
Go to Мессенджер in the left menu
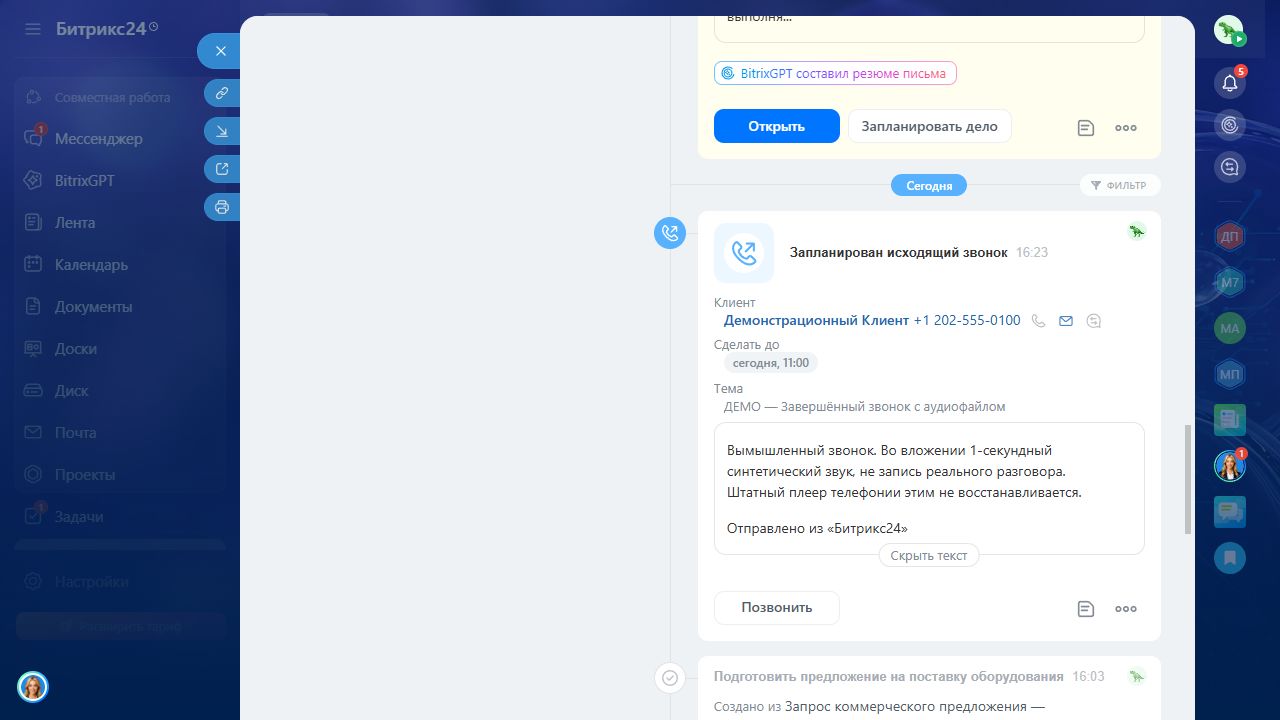tap(98, 139)
